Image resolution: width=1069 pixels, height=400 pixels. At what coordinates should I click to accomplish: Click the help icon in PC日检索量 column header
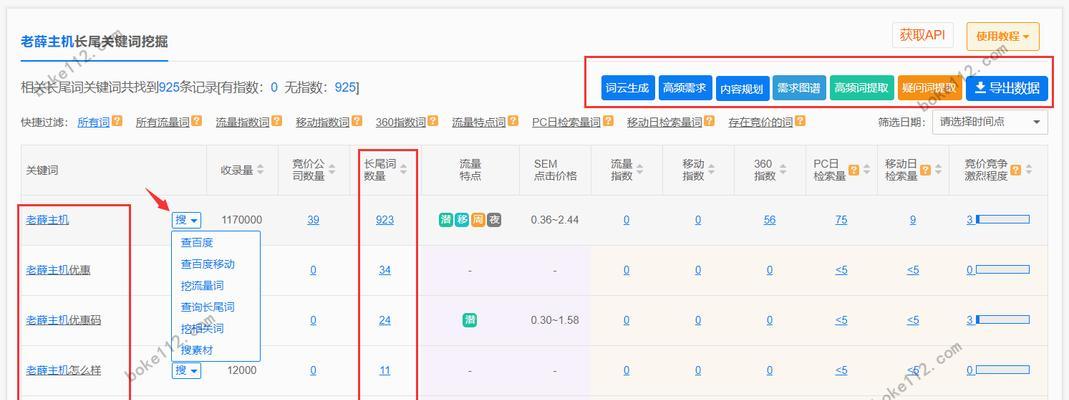[853, 170]
